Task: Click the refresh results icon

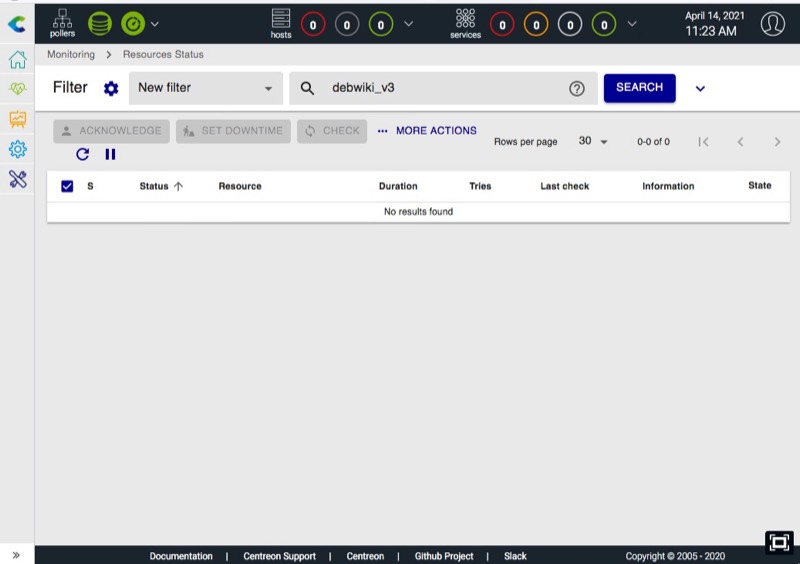Action: point(83,154)
